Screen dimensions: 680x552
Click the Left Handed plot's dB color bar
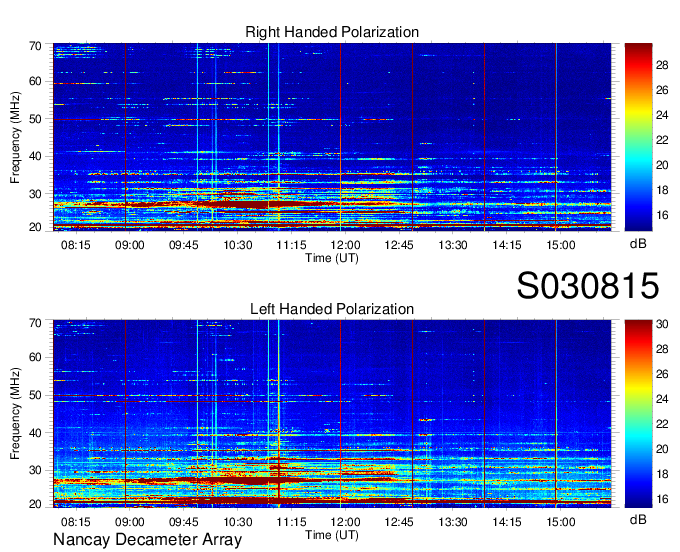coord(638,414)
